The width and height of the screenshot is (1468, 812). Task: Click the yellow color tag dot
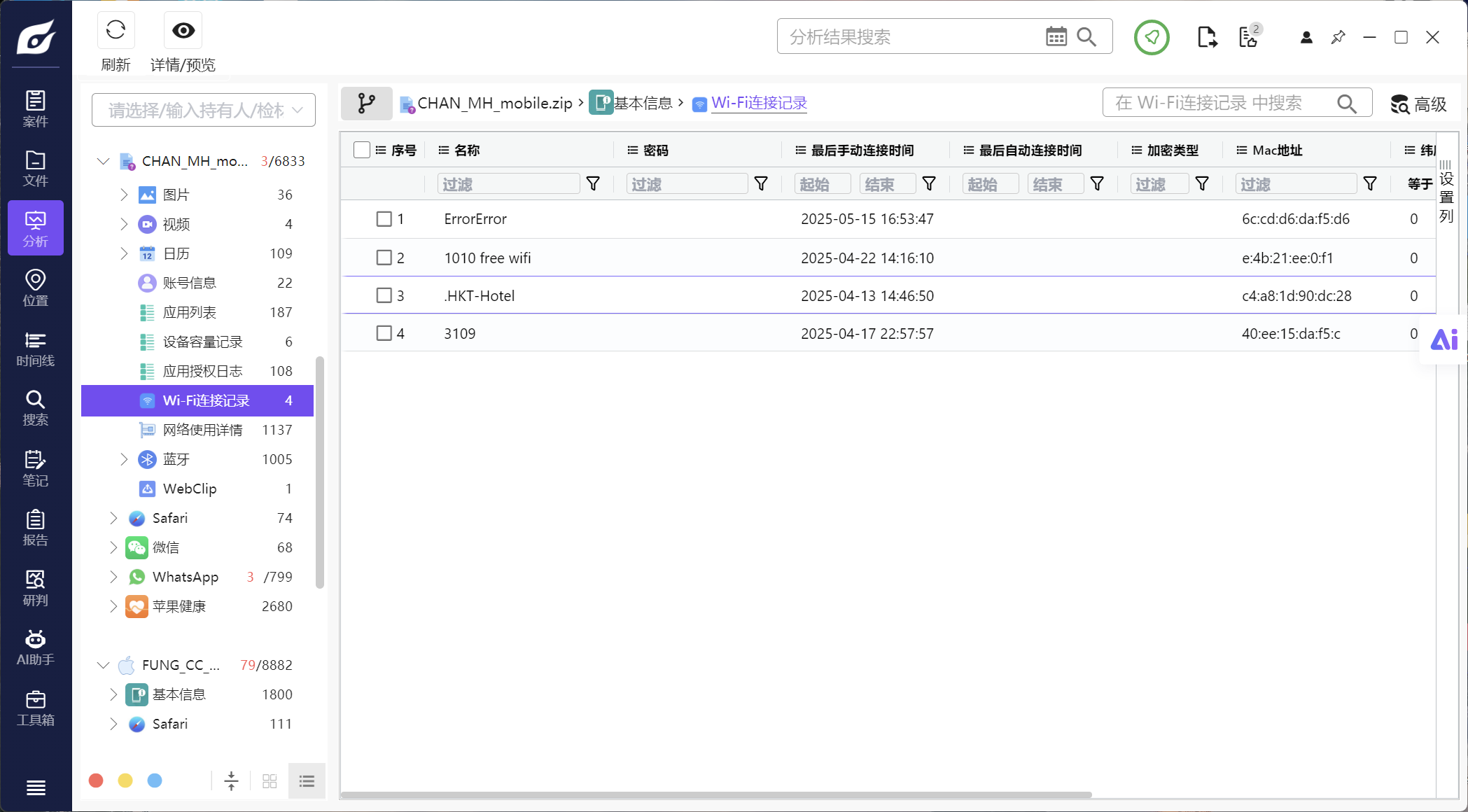(x=125, y=780)
